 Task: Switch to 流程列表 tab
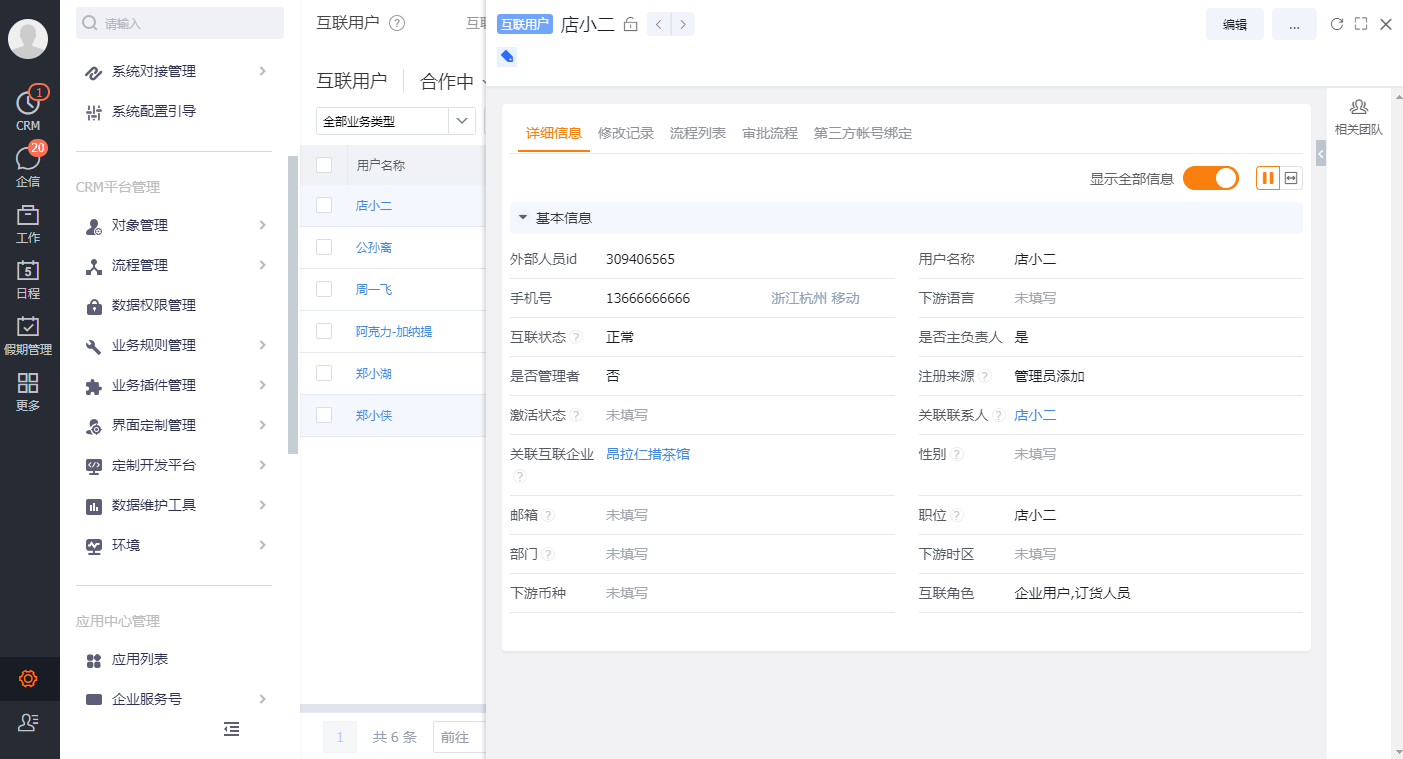(x=698, y=133)
